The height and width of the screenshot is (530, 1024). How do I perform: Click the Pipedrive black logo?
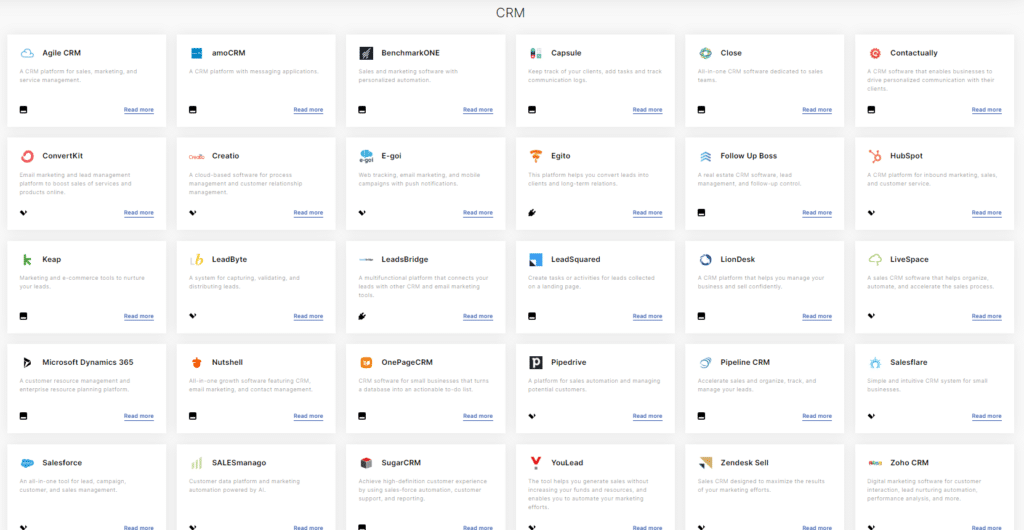pyautogui.click(x=536, y=362)
